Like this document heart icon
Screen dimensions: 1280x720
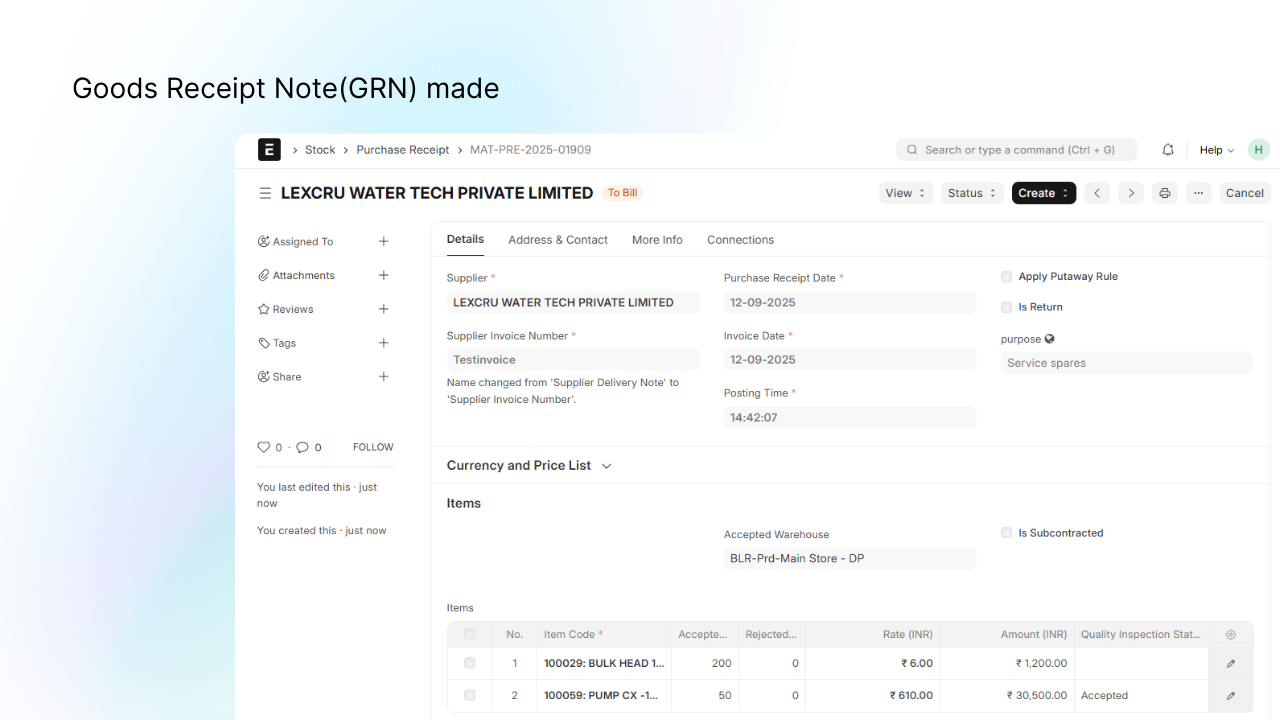pyautogui.click(x=264, y=447)
